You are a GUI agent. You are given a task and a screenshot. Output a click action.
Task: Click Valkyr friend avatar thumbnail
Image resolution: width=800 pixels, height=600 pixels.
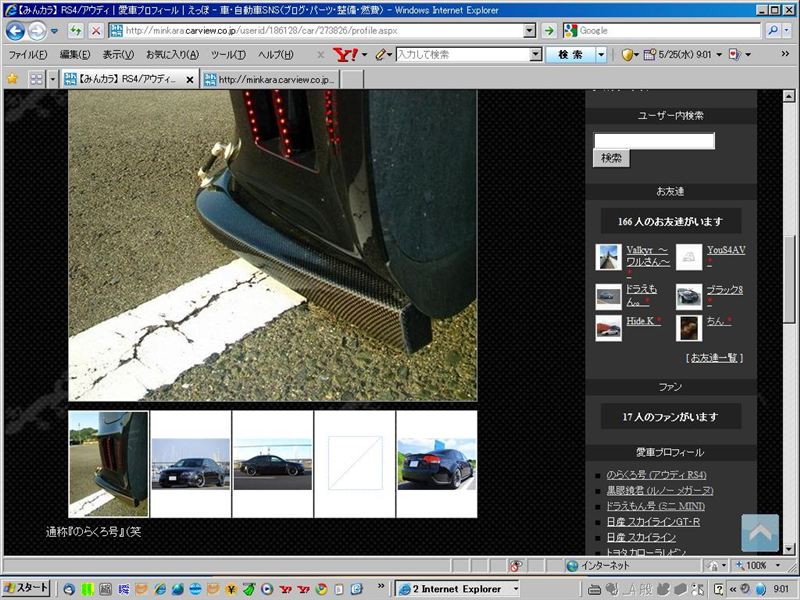pos(609,257)
